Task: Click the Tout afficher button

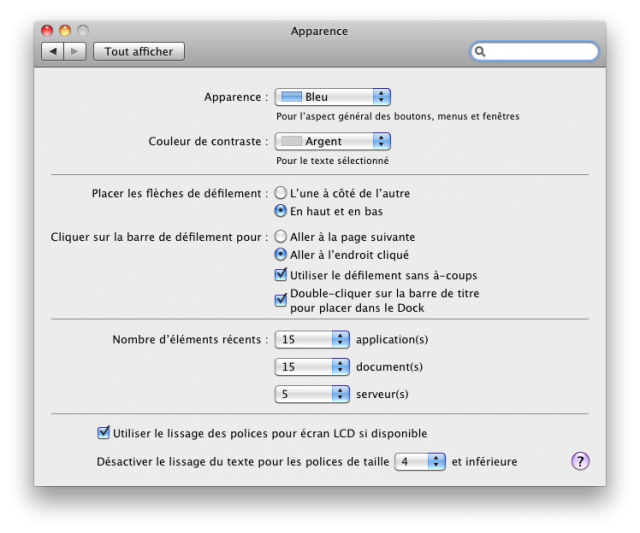Action: (139, 51)
